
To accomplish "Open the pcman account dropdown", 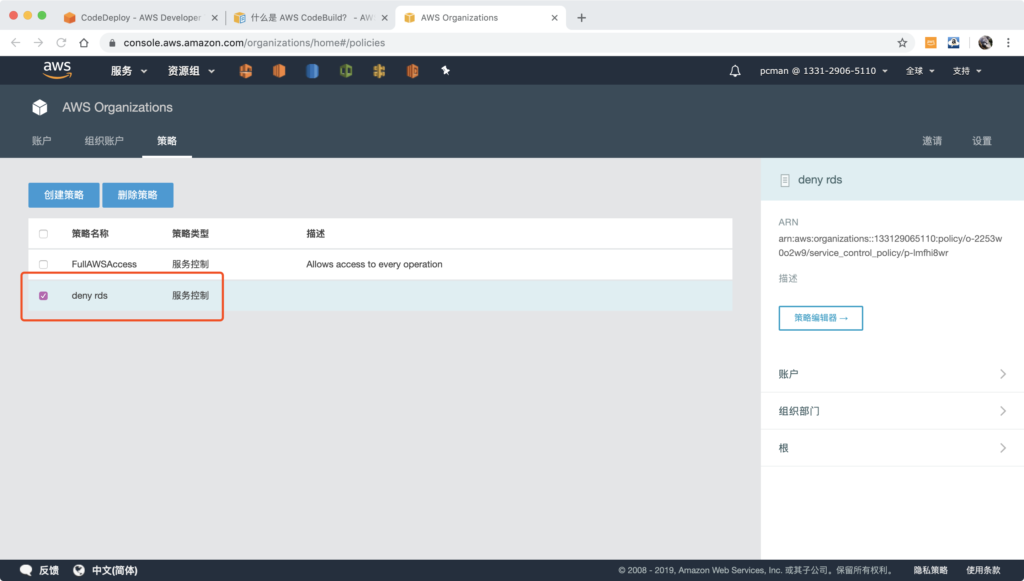I will point(824,71).
